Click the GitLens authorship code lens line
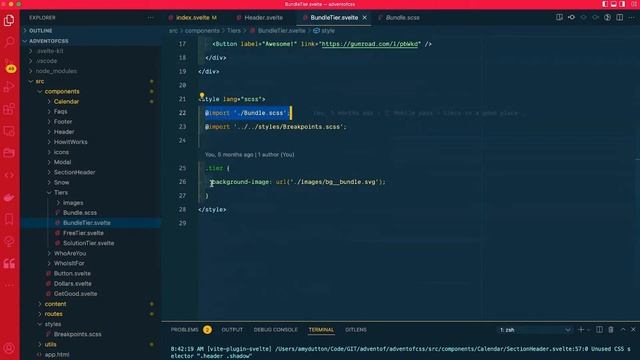This screenshot has width=640, height=360. pyautogui.click(x=249, y=155)
